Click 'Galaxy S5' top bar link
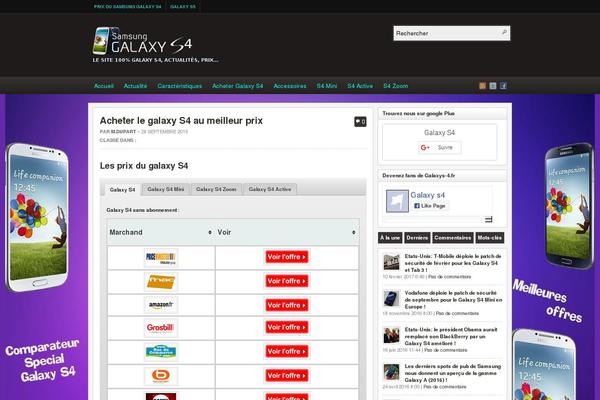 click(183, 7)
